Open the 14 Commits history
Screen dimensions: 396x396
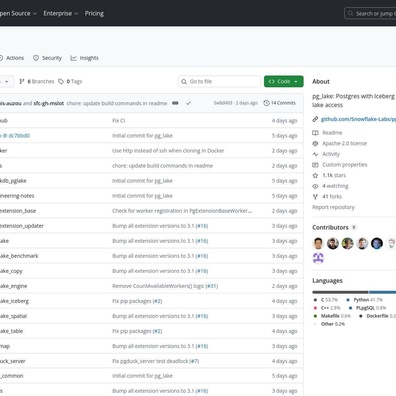(x=279, y=103)
